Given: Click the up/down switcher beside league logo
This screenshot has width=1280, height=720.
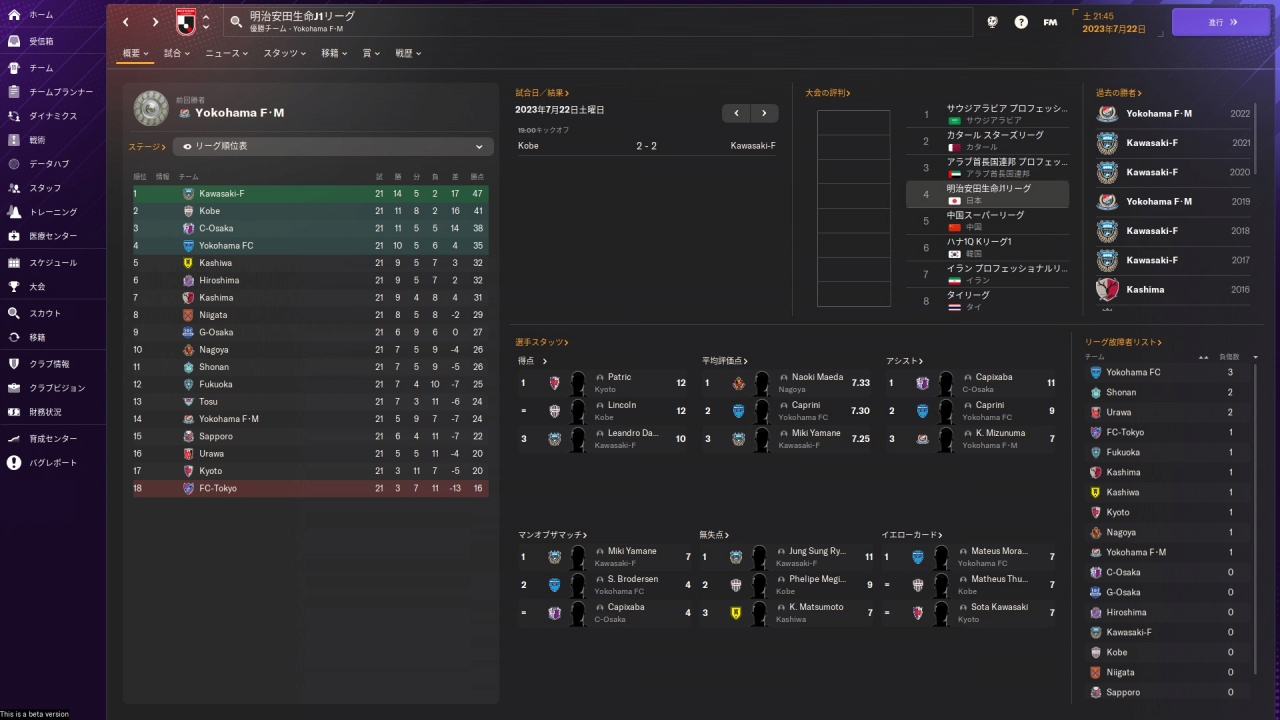Looking at the screenshot, I should [206, 22].
